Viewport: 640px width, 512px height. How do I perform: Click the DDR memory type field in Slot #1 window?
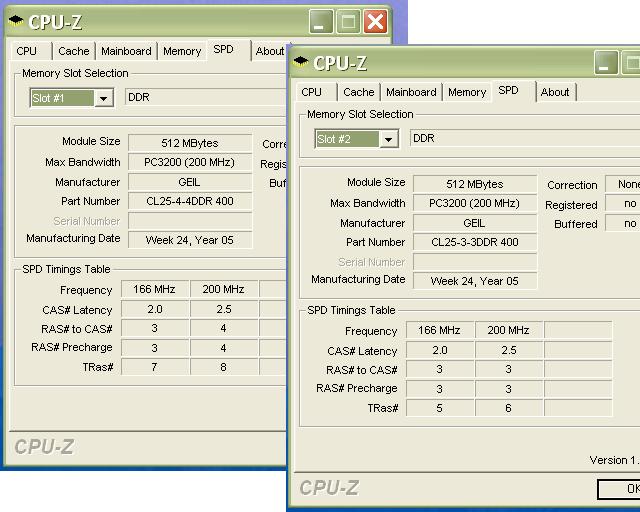[x=205, y=97]
